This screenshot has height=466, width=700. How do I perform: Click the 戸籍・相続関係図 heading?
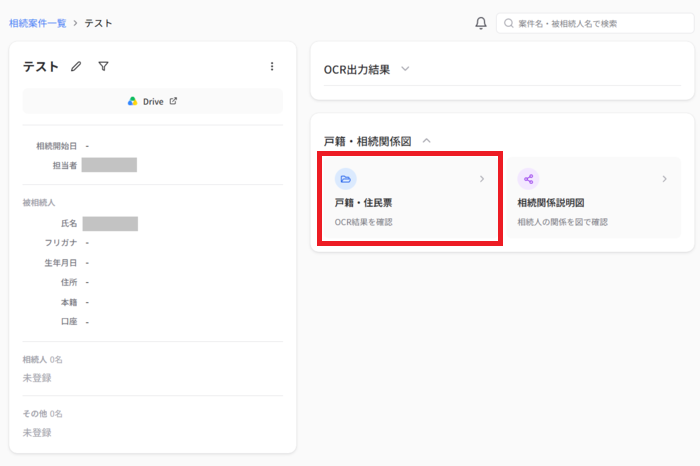(x=367, y=141)
